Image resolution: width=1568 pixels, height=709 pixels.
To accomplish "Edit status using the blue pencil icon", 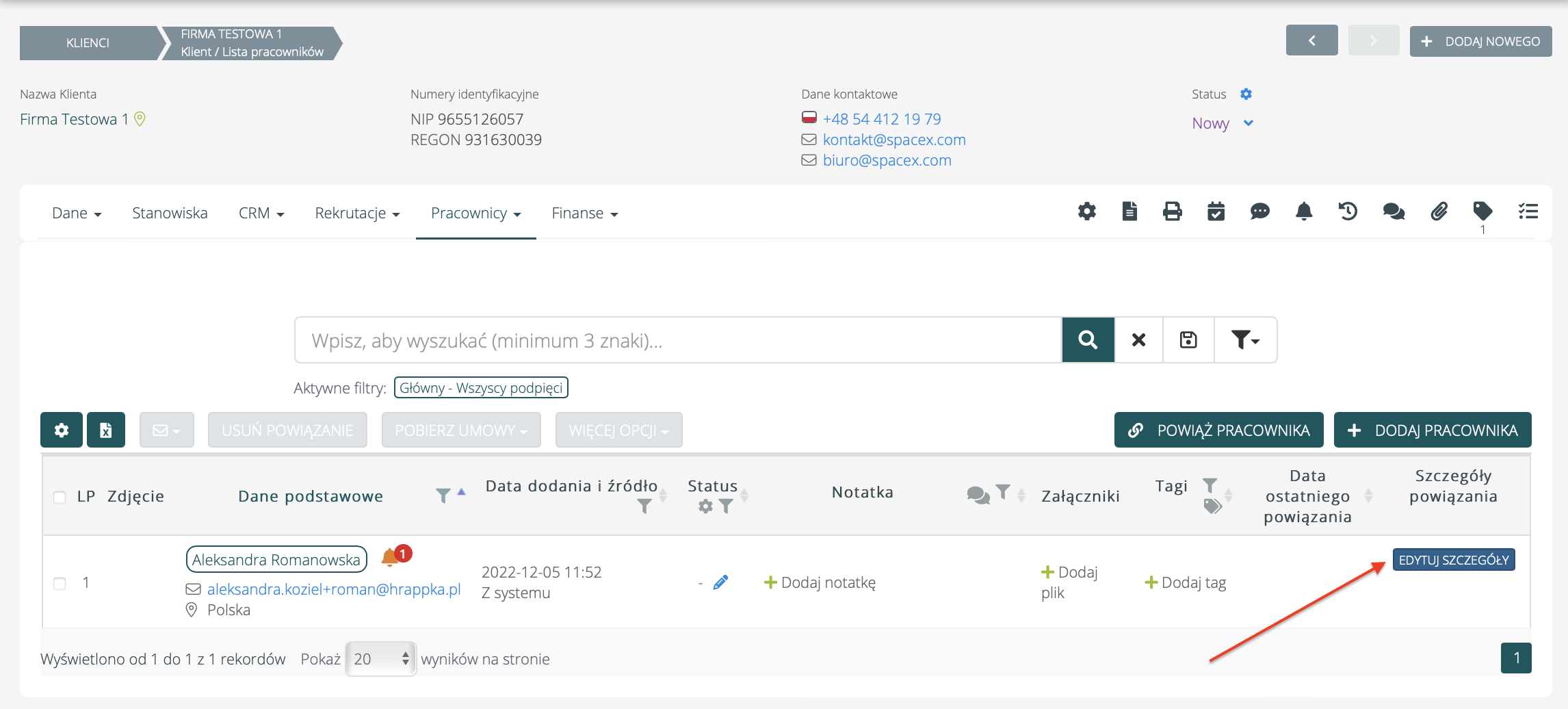I will coord(720,582).
